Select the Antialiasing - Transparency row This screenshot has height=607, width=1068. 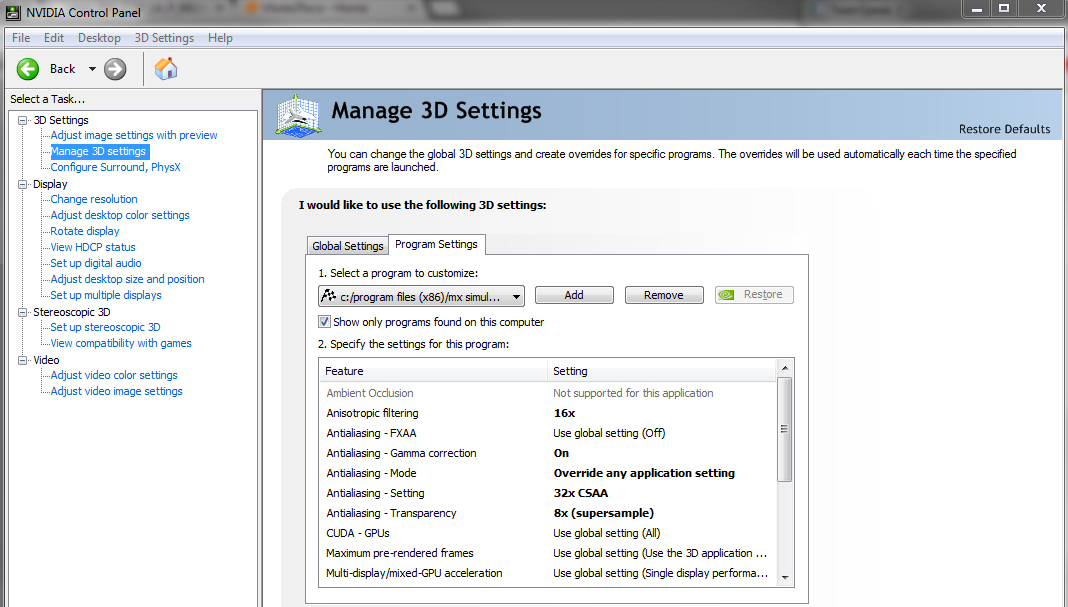[x=548, y=513]
